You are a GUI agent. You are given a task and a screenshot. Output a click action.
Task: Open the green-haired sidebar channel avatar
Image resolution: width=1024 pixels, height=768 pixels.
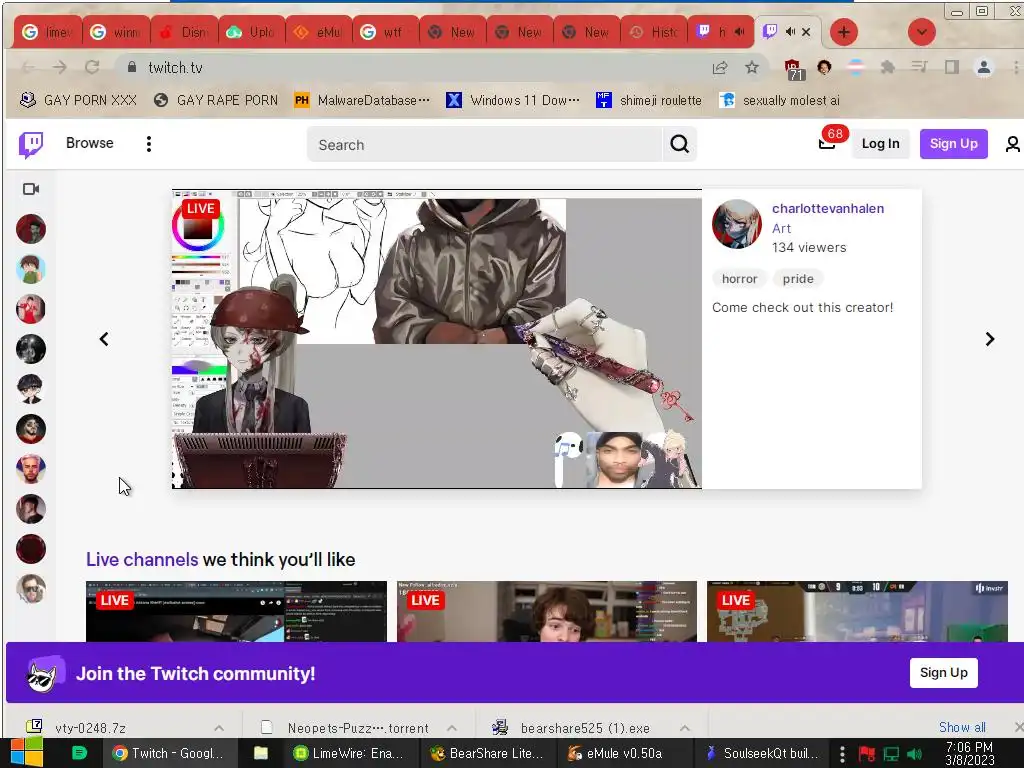point(31,269)
